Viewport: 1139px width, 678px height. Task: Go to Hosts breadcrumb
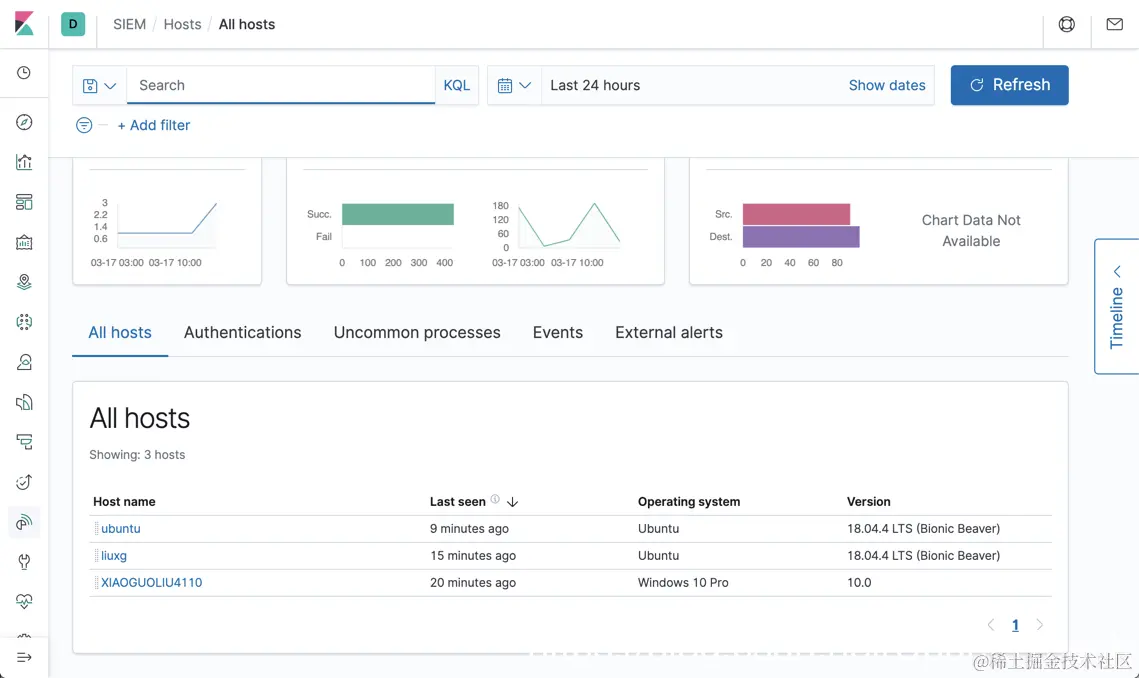182,24
